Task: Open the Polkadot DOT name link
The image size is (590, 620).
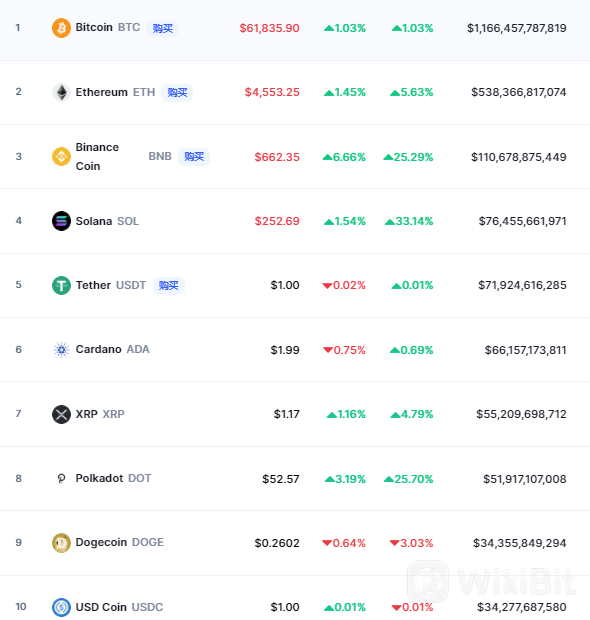Action: point(113,478)
